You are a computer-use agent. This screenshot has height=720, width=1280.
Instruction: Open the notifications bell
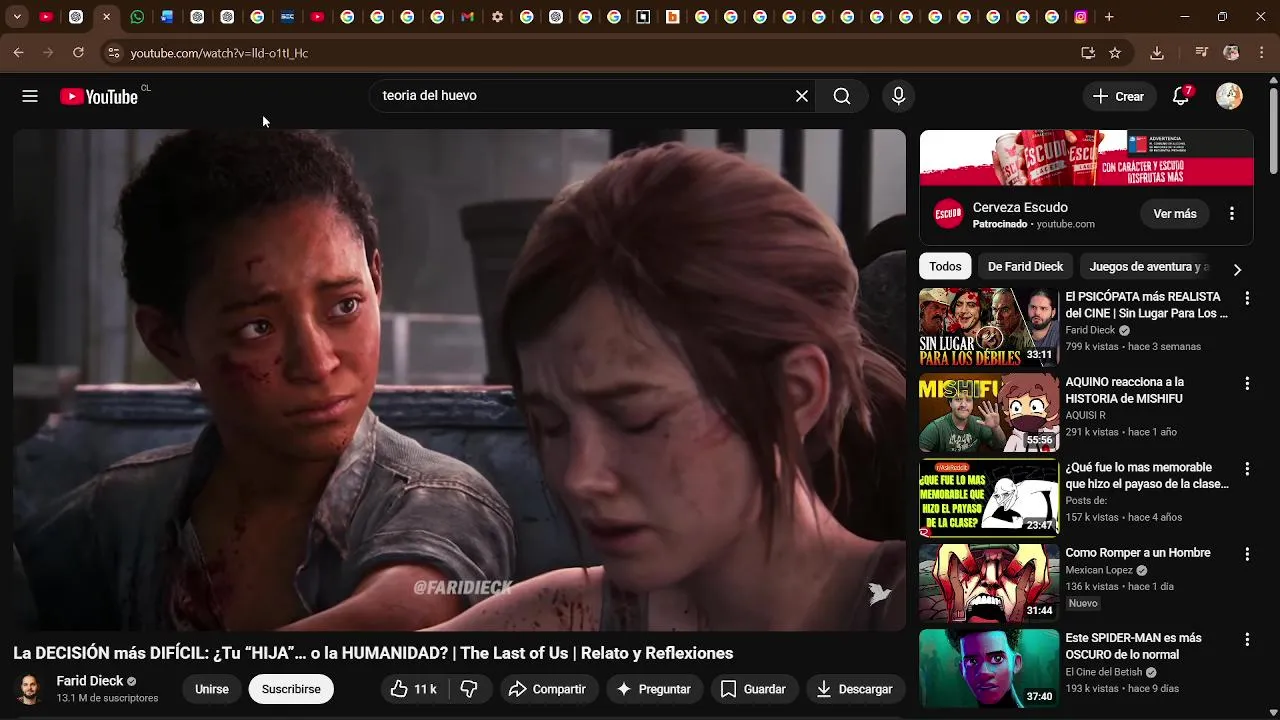point(1181,96)
